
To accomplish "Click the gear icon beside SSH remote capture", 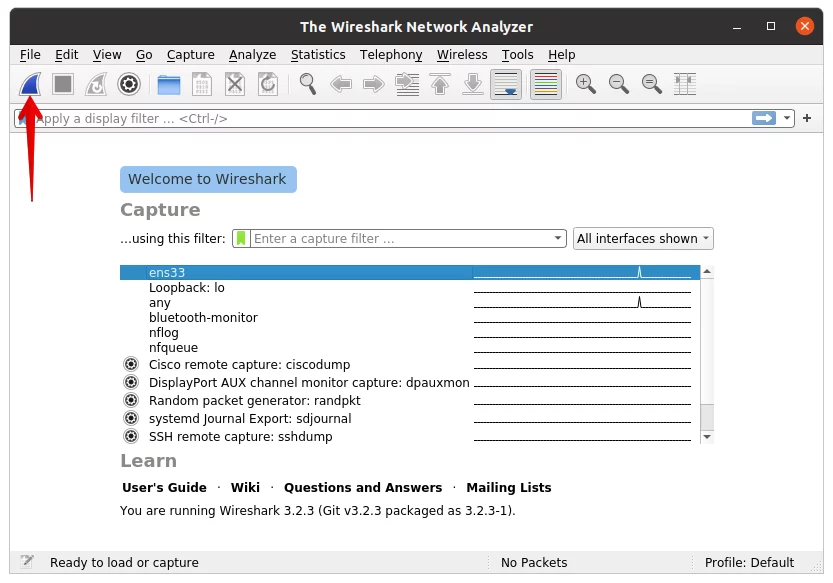I will (x=131, y=436).
